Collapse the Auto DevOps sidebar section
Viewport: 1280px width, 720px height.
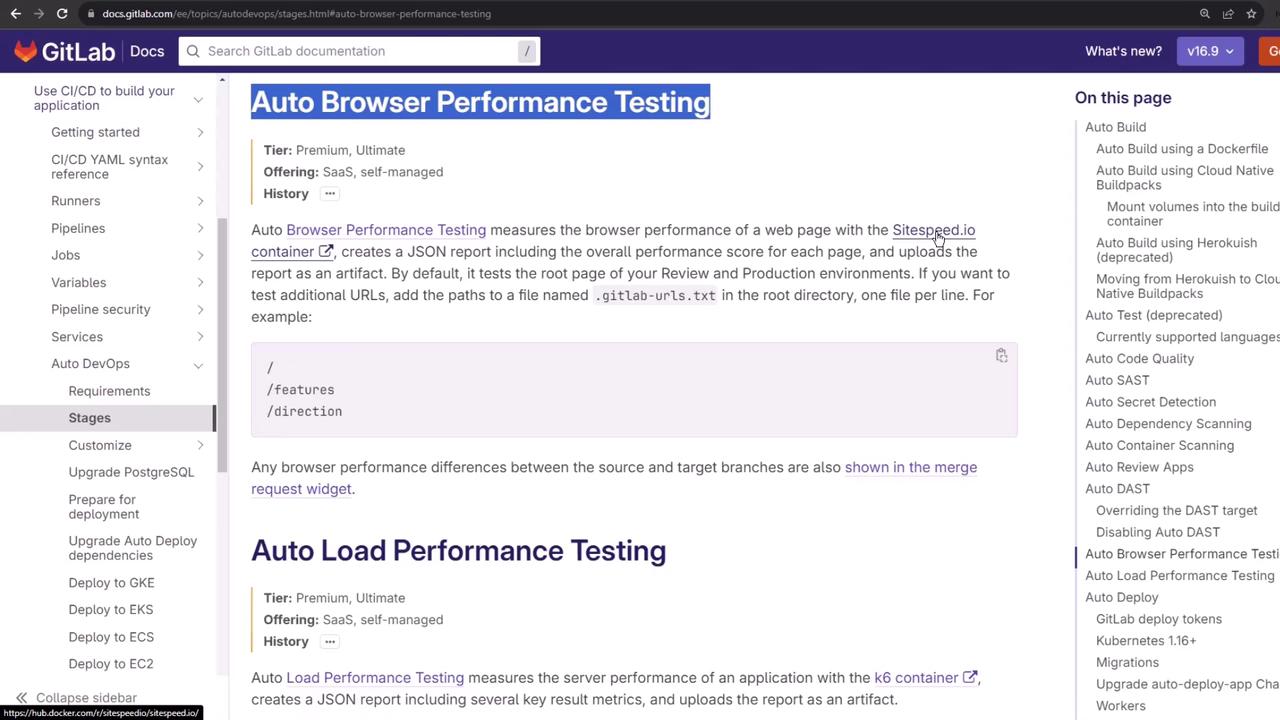click(x=198, y=365)
